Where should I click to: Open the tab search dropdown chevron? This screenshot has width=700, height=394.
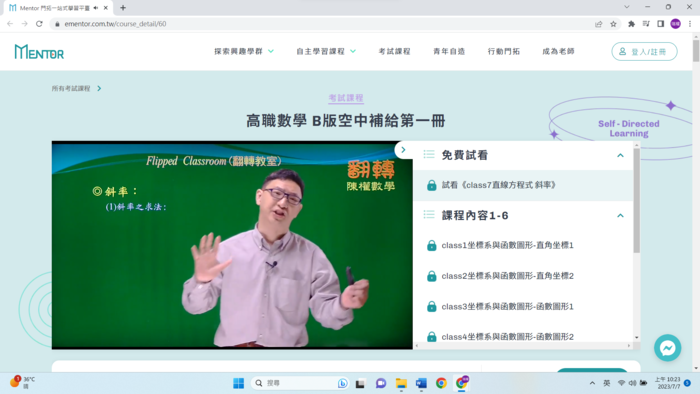(x=627, y=7)
